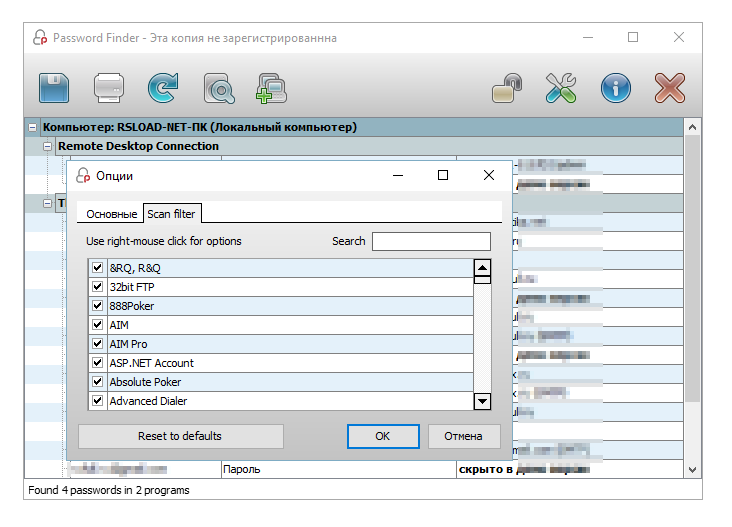Minimize the Password Finder main window
Image resolution: width=732 pixels, height=527 pixels.
click(588, 37)
